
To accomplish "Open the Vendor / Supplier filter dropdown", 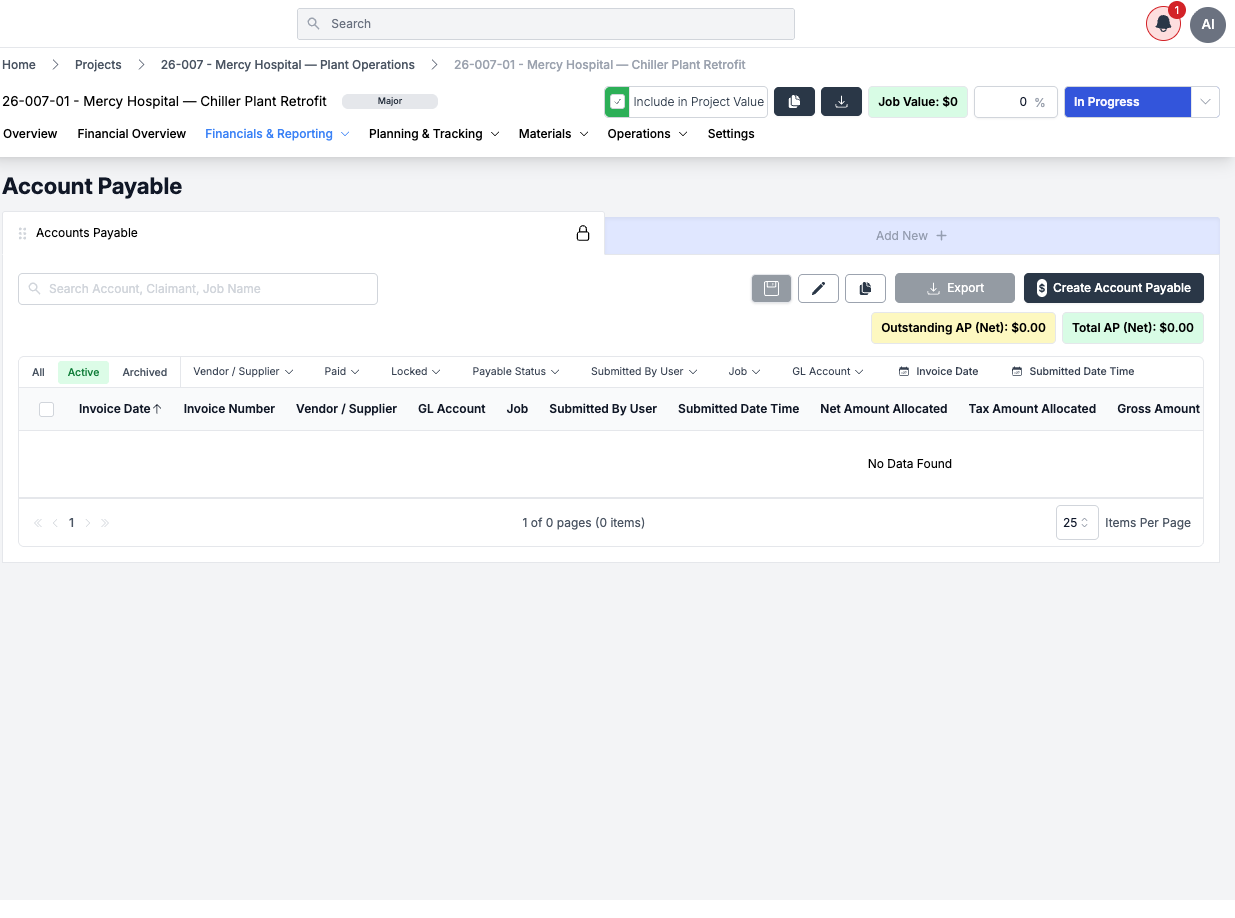I will [x=243, y=371].
